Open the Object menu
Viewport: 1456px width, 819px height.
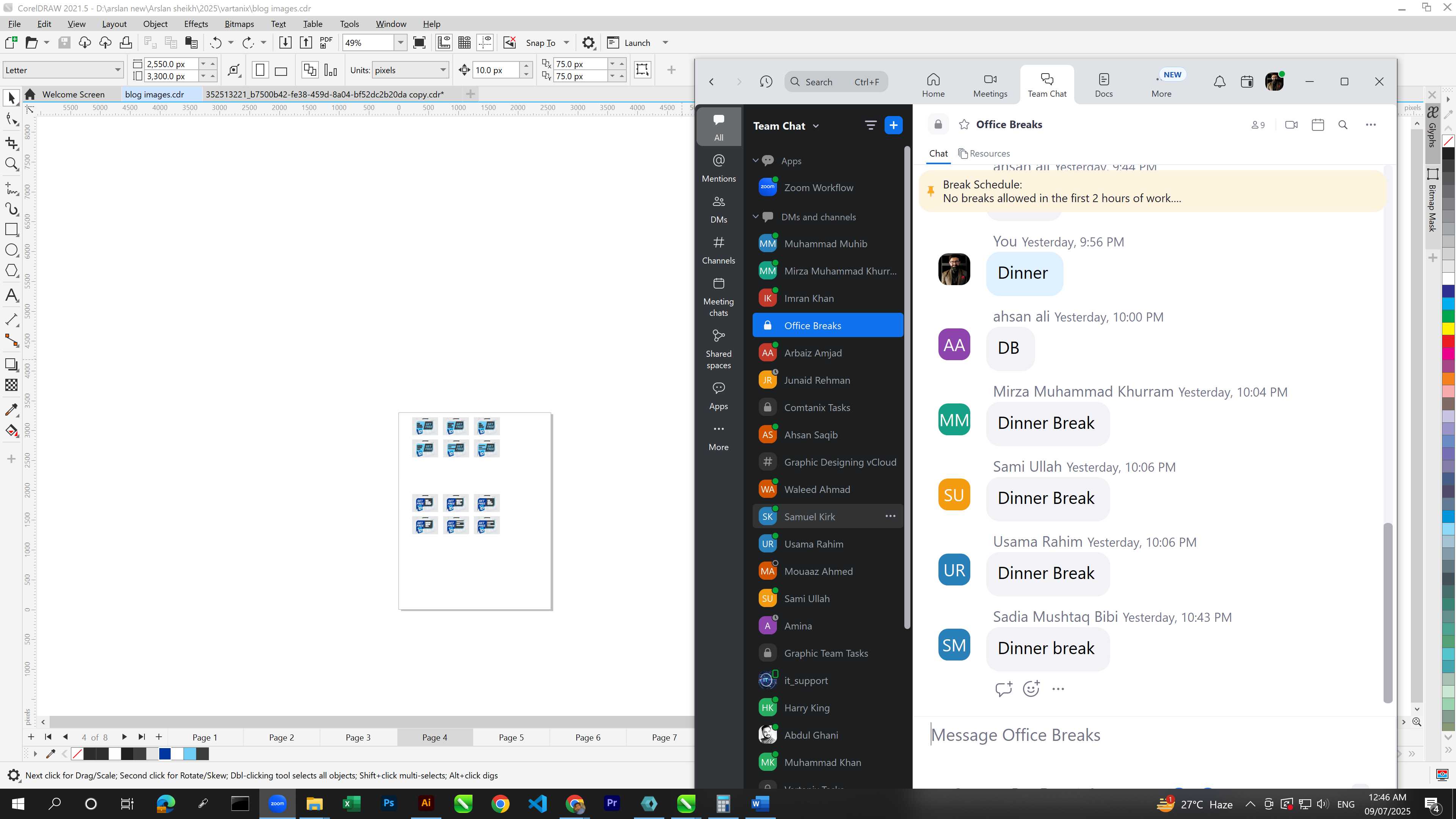[x=155, y=24]
